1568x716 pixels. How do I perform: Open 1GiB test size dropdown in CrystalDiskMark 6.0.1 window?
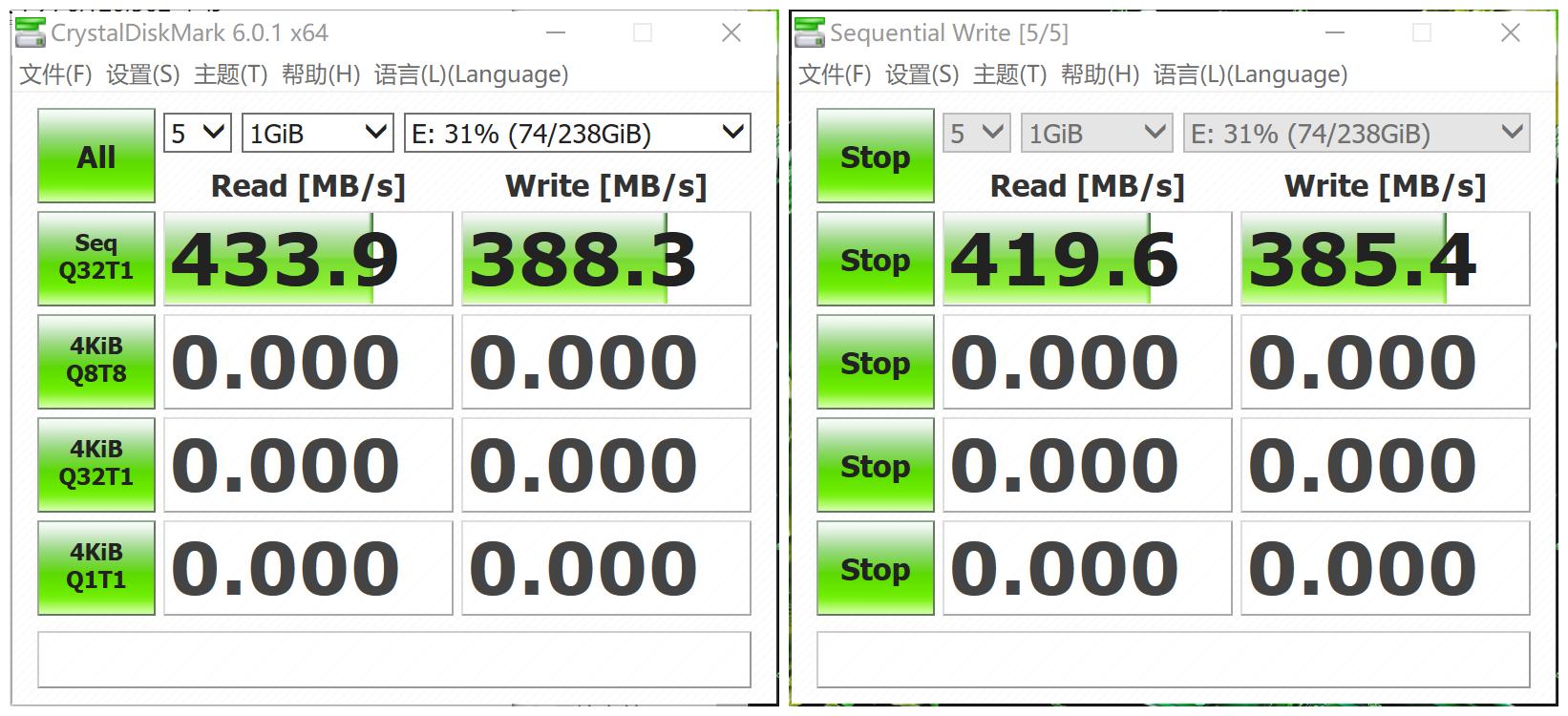[x=318, y=133]
